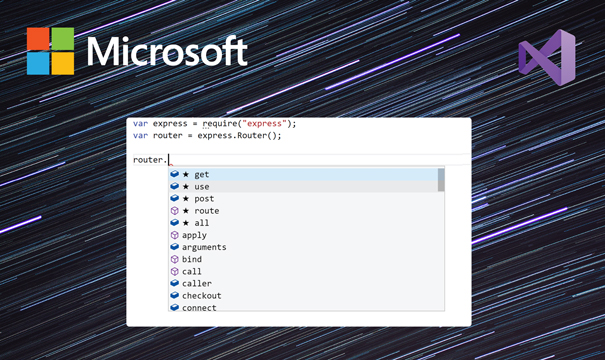
Task: Choose the 'all' starred suggestion
Action: click(304, 223)
